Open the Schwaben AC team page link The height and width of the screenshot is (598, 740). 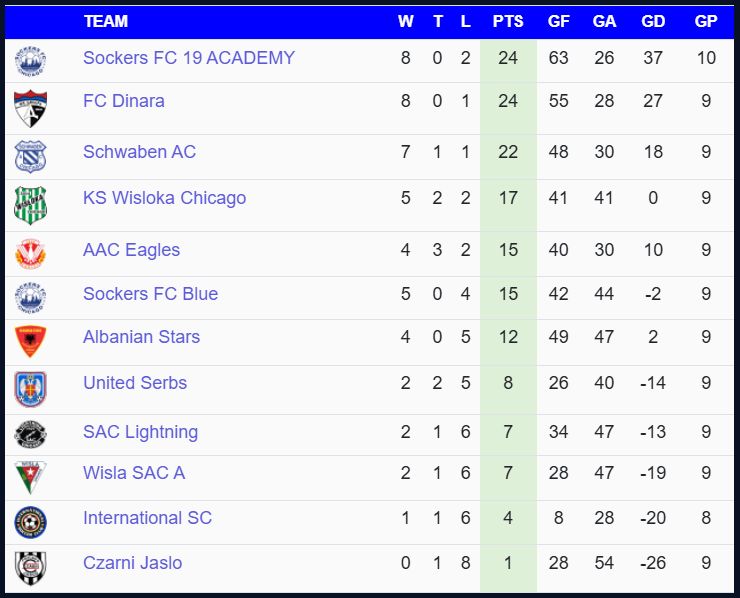click(x=139, y=152)
